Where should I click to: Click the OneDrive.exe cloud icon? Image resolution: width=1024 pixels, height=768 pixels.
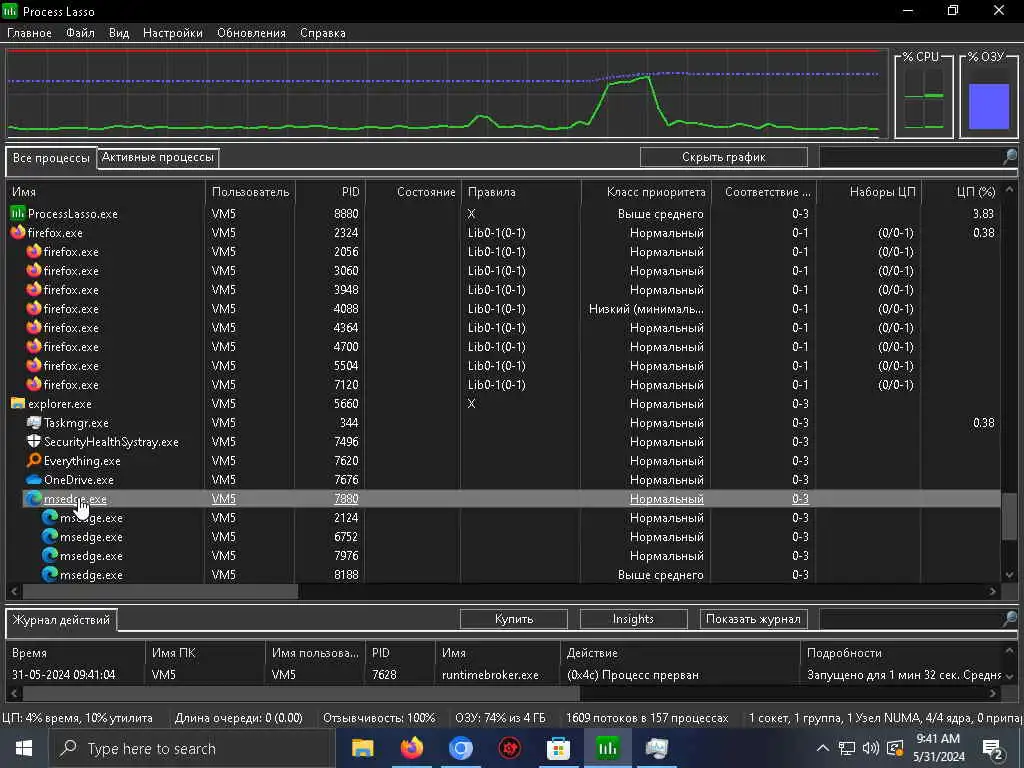[x=34, y=479]
